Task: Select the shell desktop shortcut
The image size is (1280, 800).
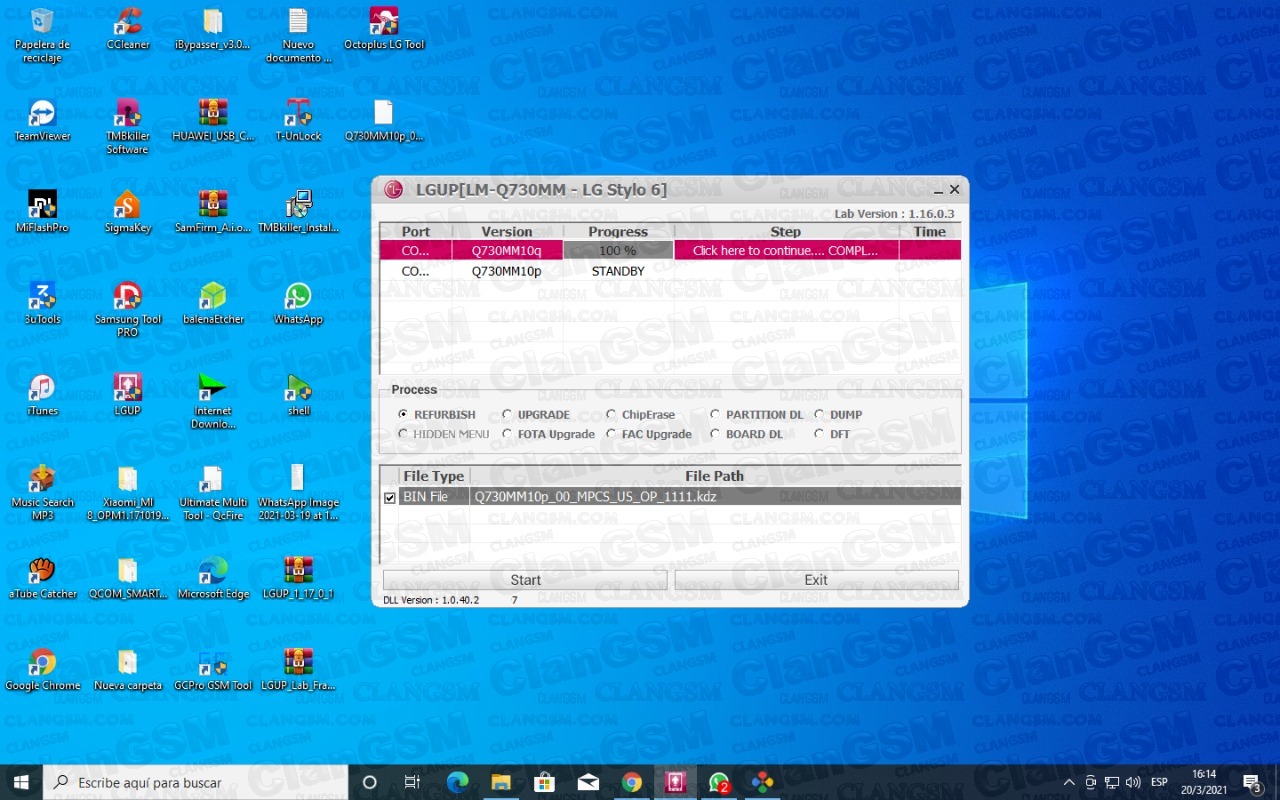Action: pos(298,395)
